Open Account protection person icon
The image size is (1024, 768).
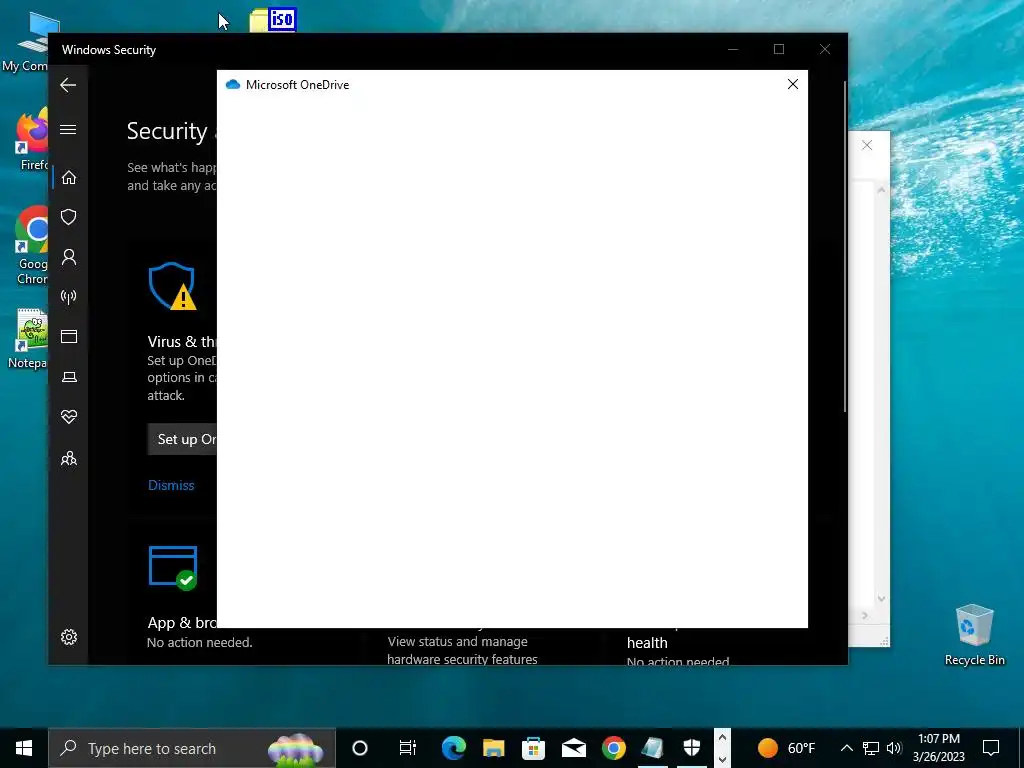(69, 257)
